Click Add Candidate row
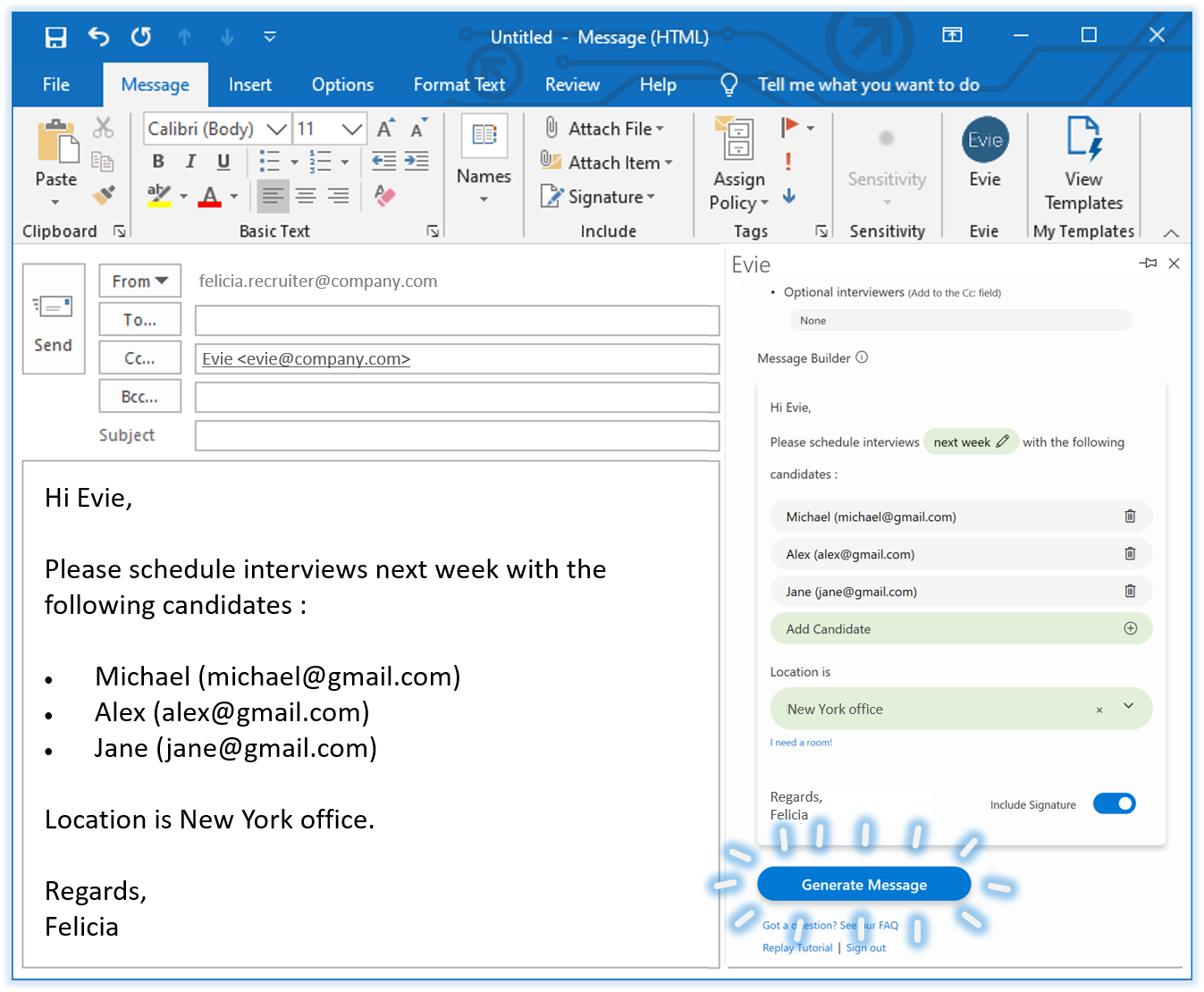This screenshot has width=1204, height=992. (x=961, y=628)
